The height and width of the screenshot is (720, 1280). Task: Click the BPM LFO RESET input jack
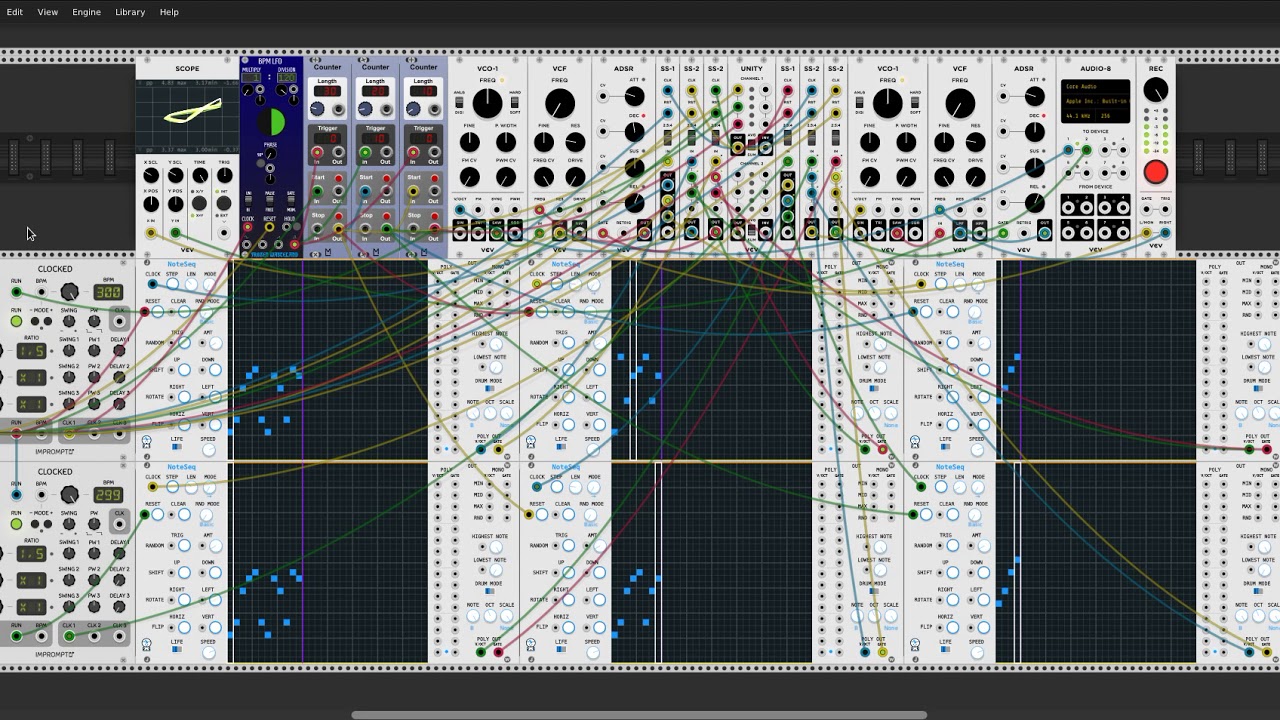pyautogui.click(x=270, y=228)
